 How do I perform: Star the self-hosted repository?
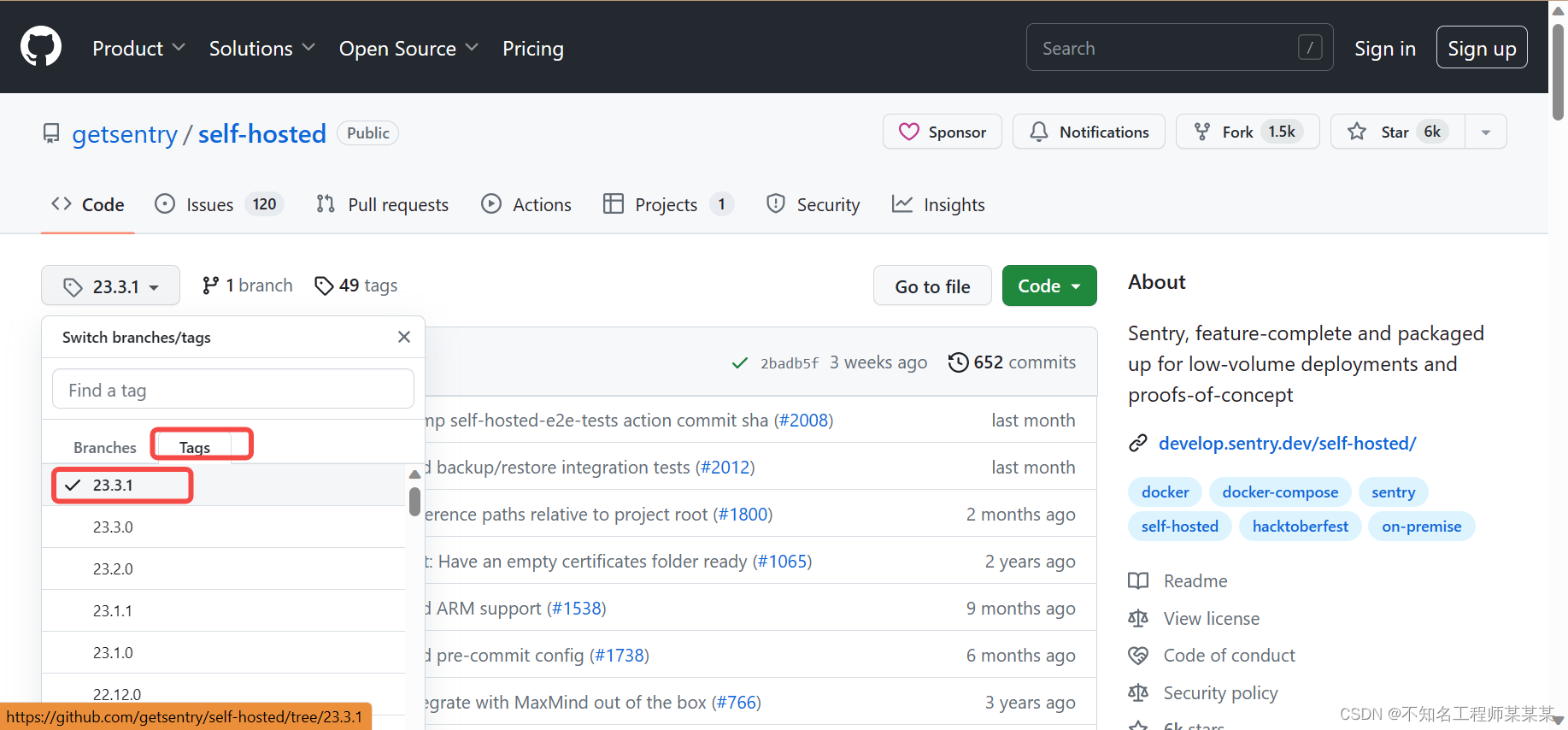(x=1398, y=132)
